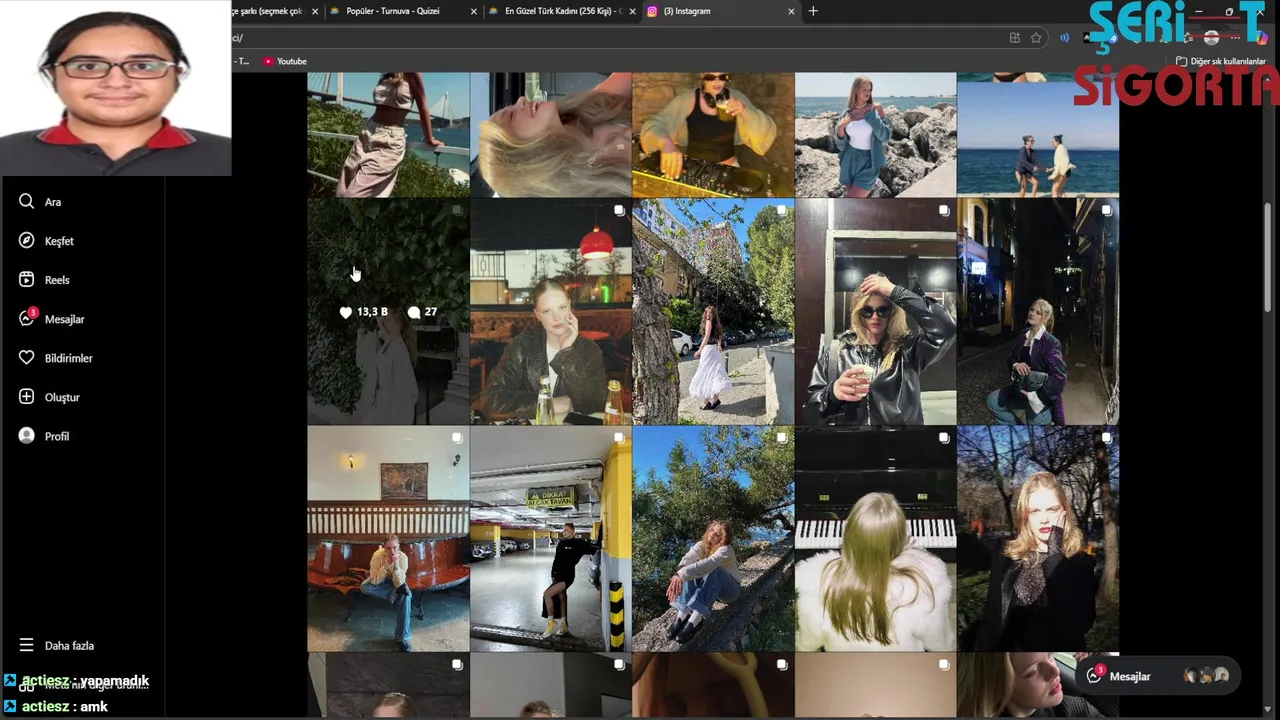Open post of woman sitting under pine tree
Viewport: 1280px width, 720px height.
[x=713, y=539]
